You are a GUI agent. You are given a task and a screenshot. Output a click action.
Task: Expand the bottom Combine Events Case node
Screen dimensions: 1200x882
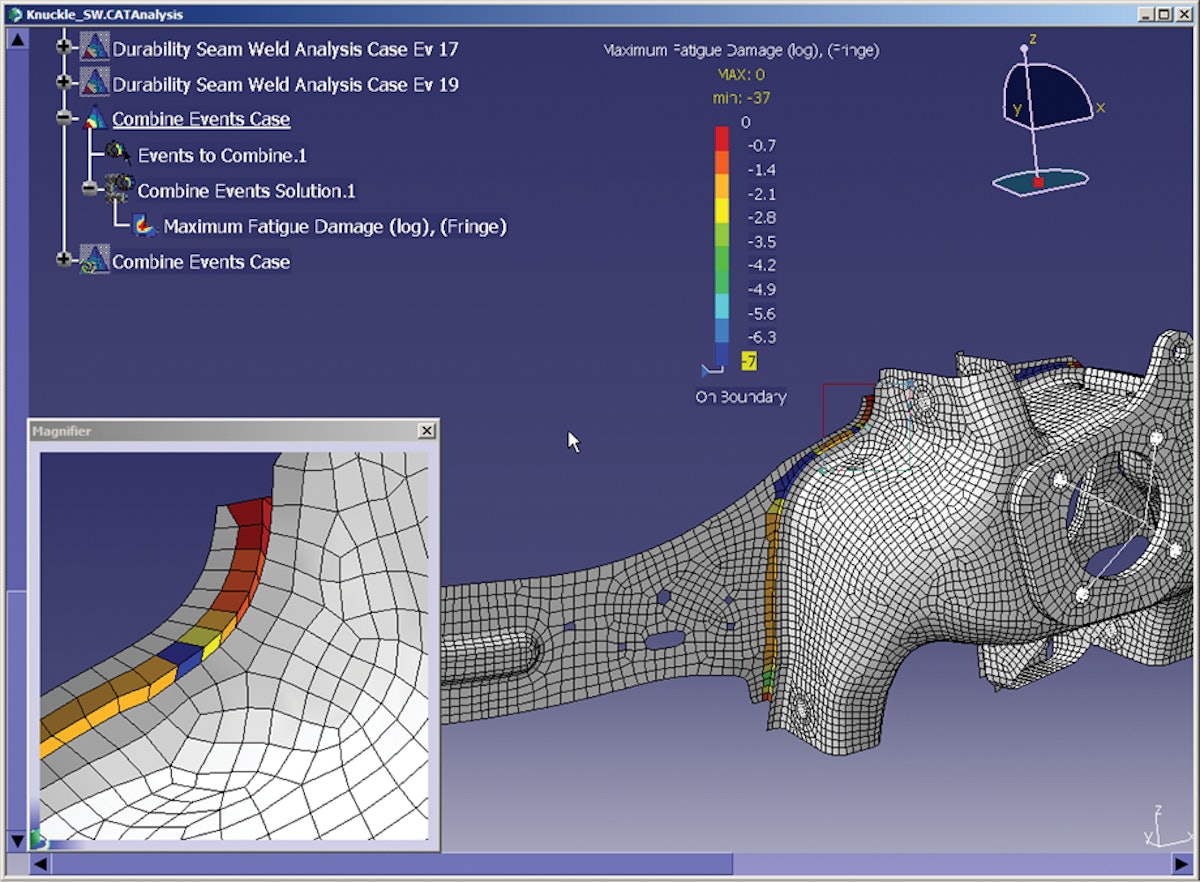[64, 261]
